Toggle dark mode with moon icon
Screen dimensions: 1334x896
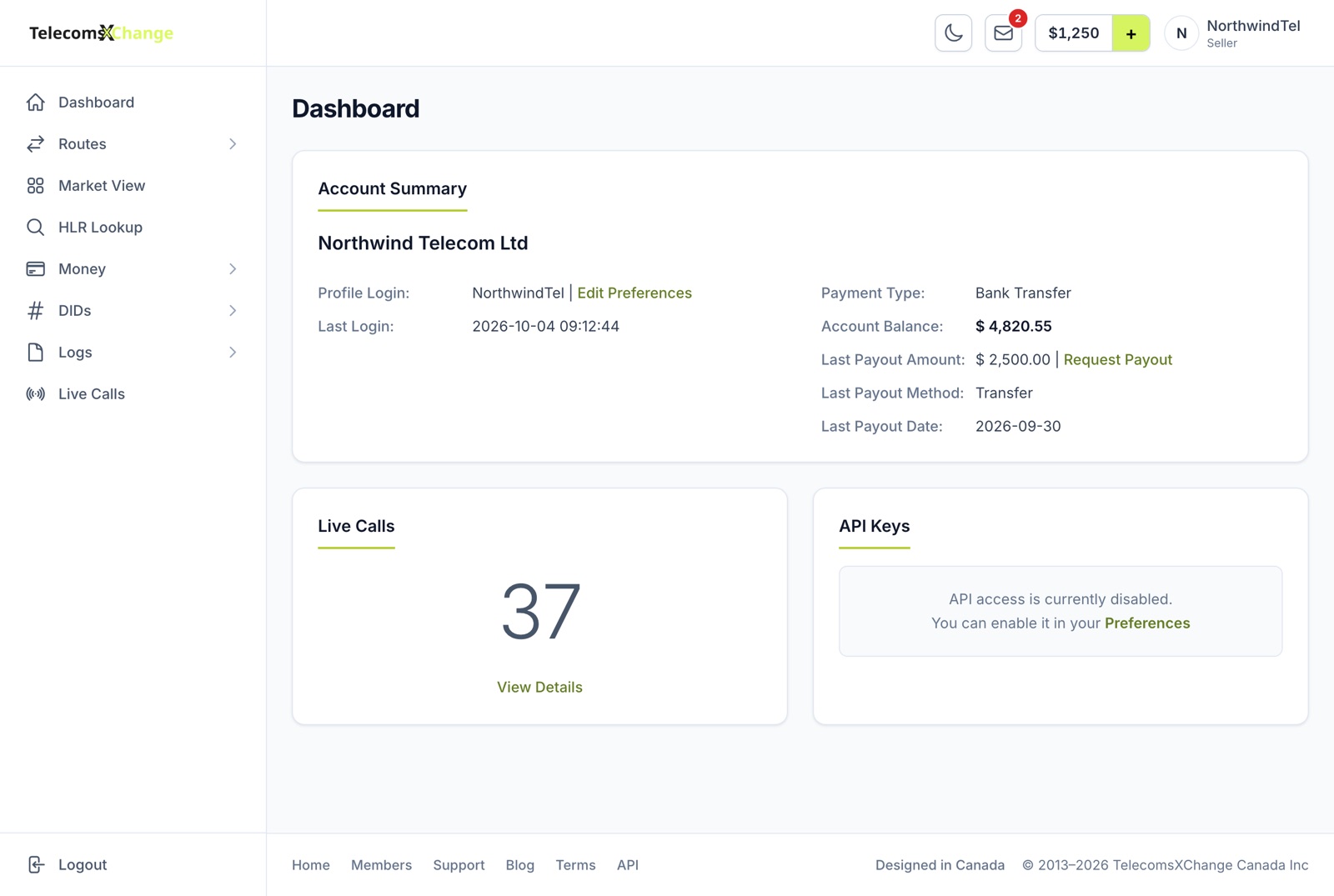click(953, 33)
